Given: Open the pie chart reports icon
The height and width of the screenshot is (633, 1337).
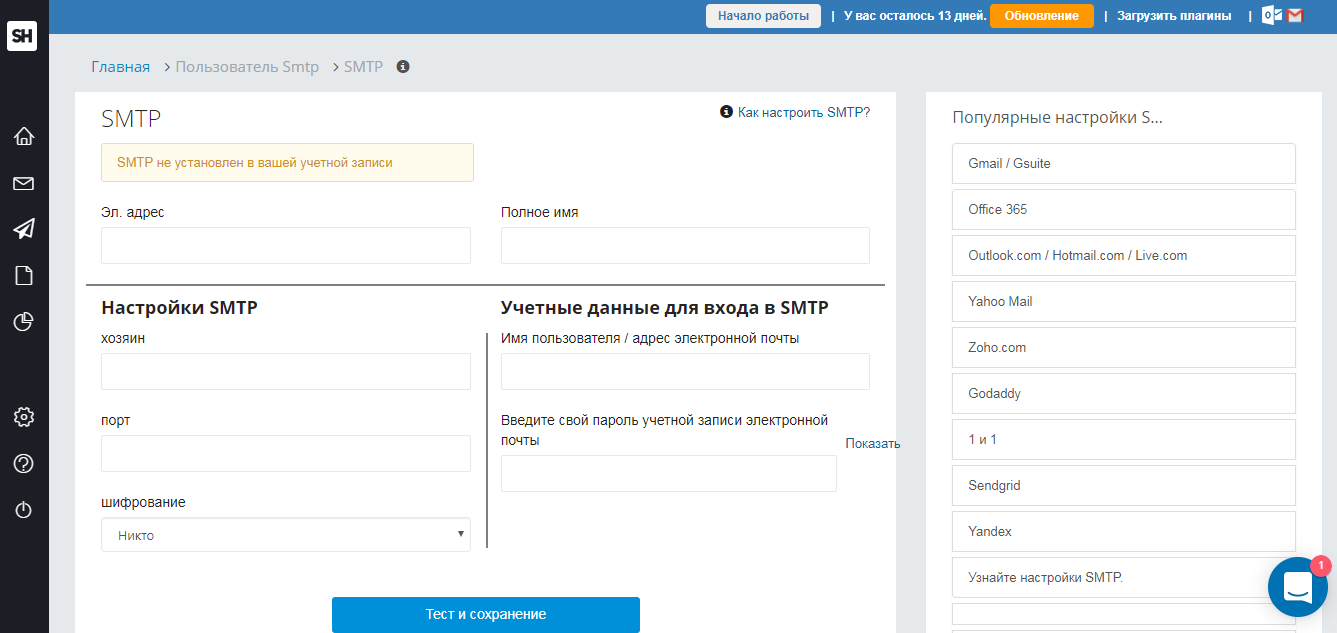Looking at the screenshot, I should click(24, 321).
